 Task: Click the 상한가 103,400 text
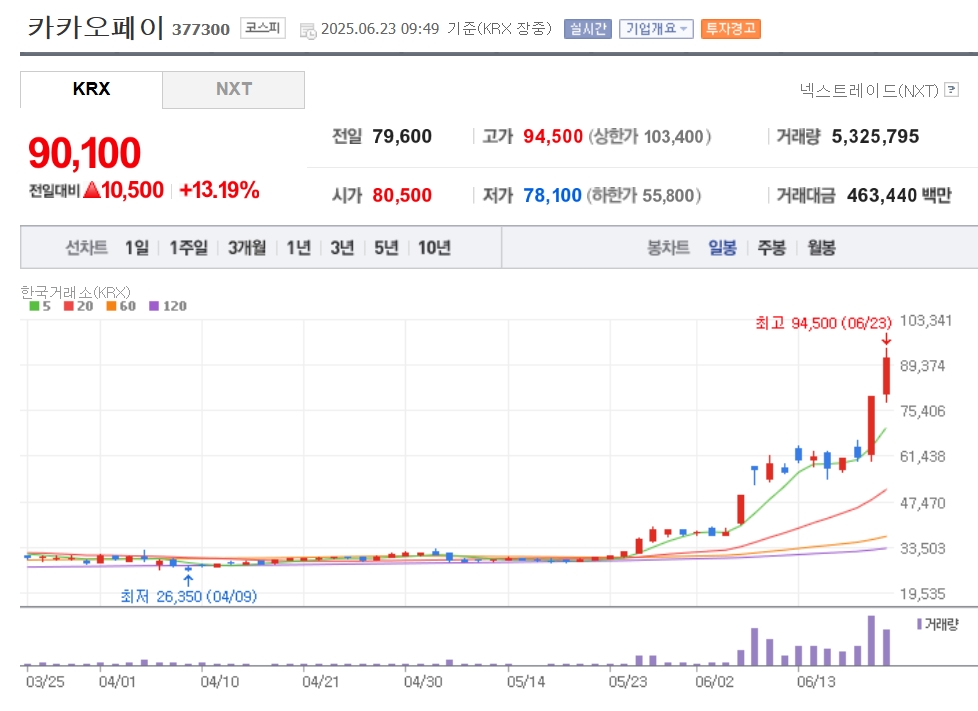pyautogui.click(x=649, y=136)
